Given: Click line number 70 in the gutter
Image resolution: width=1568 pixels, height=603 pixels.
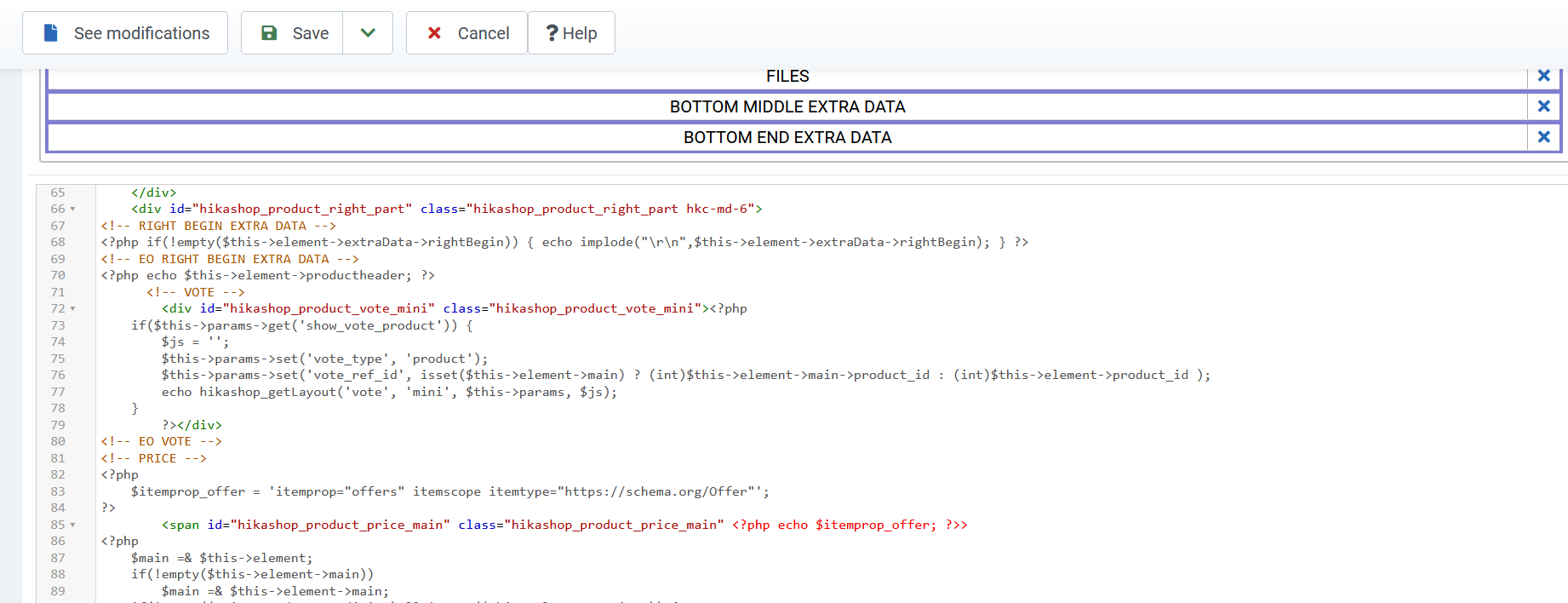Looking at the screenshot, I should 58,275.
